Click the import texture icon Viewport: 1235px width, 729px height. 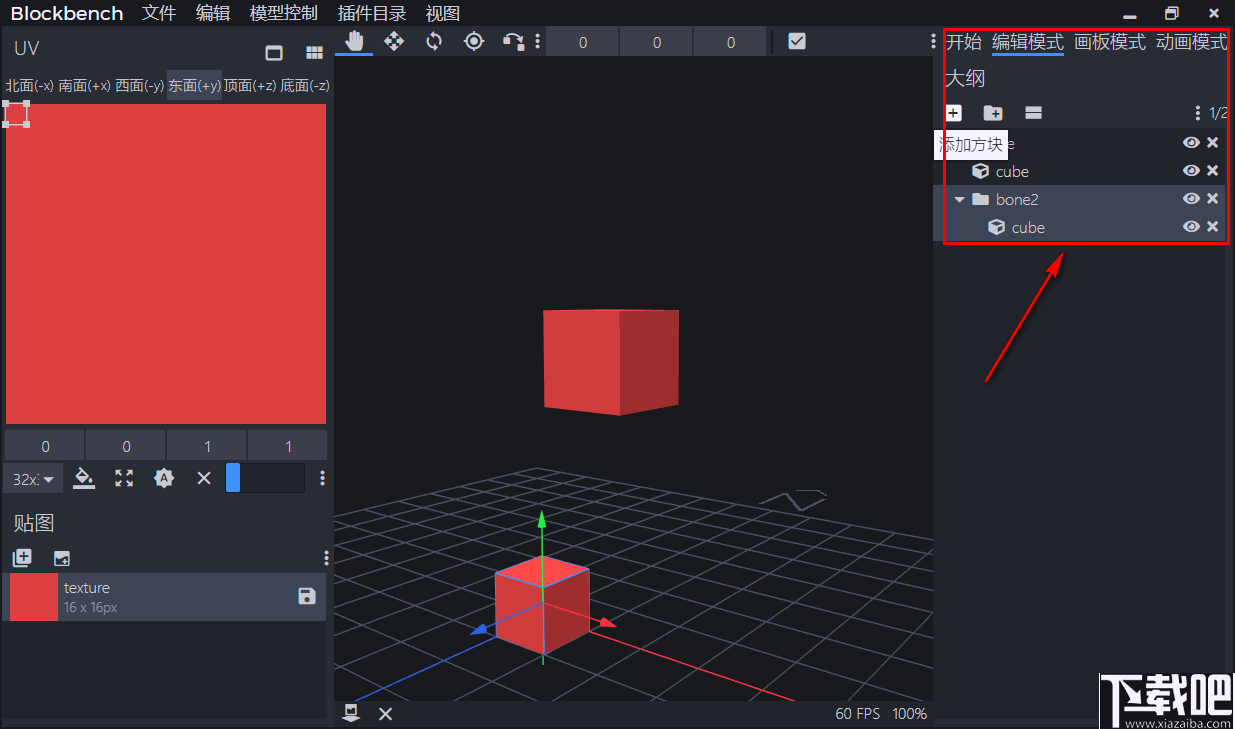click(x=61, y=557)
